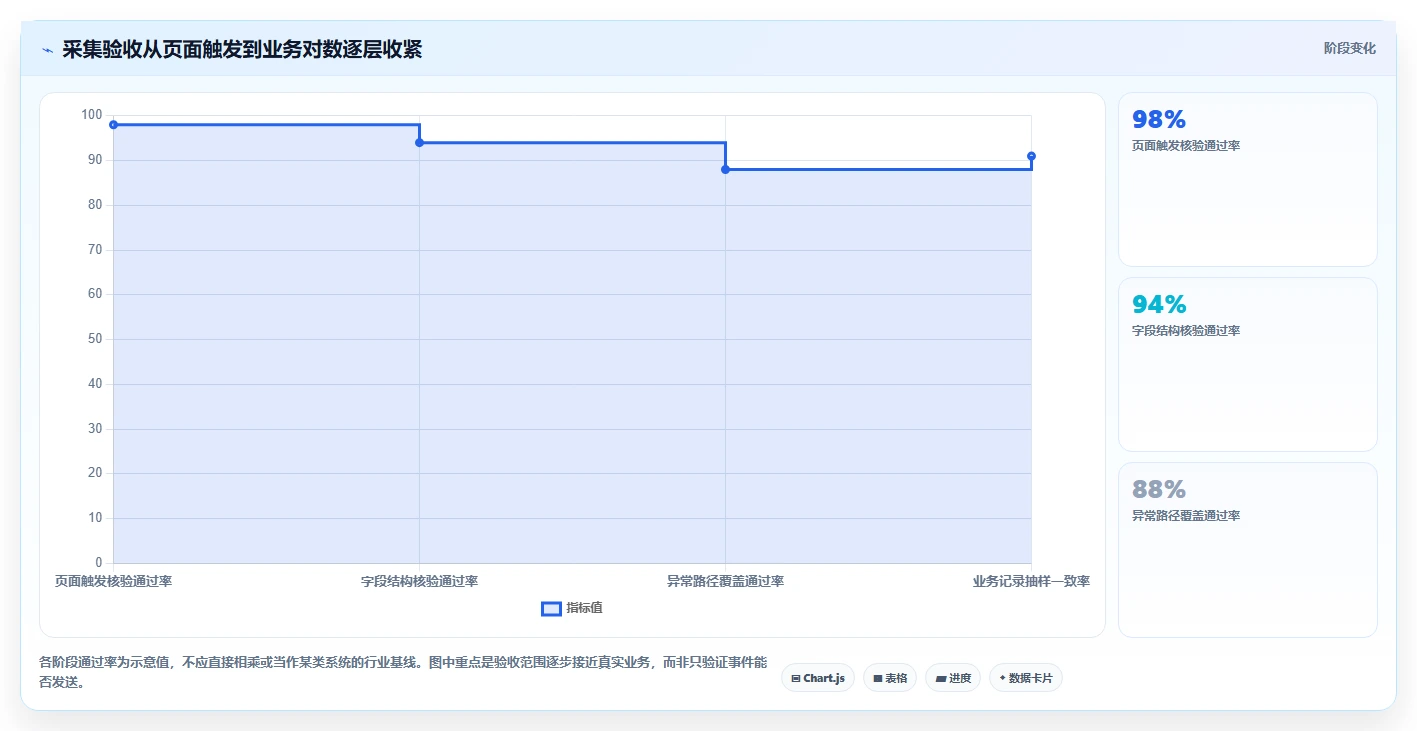Select the 进度 chip

(x=953, y=678)
